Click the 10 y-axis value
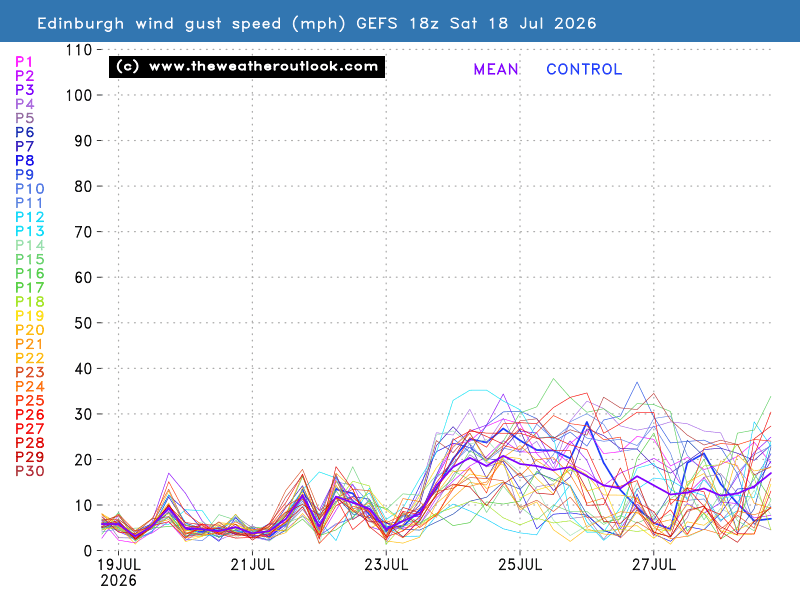The height and width of the screenshot is (600, 800). (83, 506)
